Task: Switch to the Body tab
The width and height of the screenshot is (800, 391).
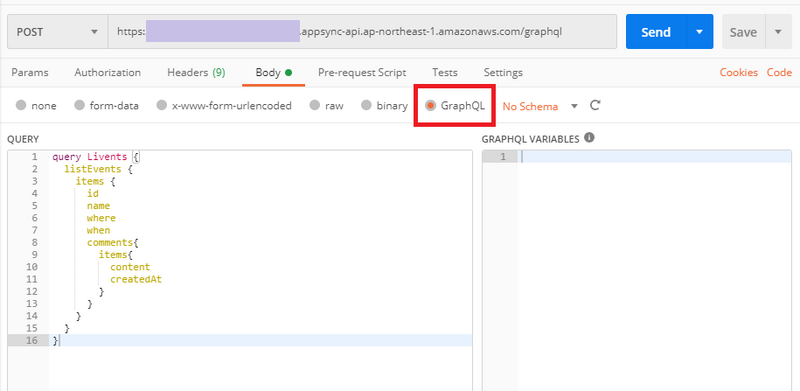Action: [x=273, y=72]
